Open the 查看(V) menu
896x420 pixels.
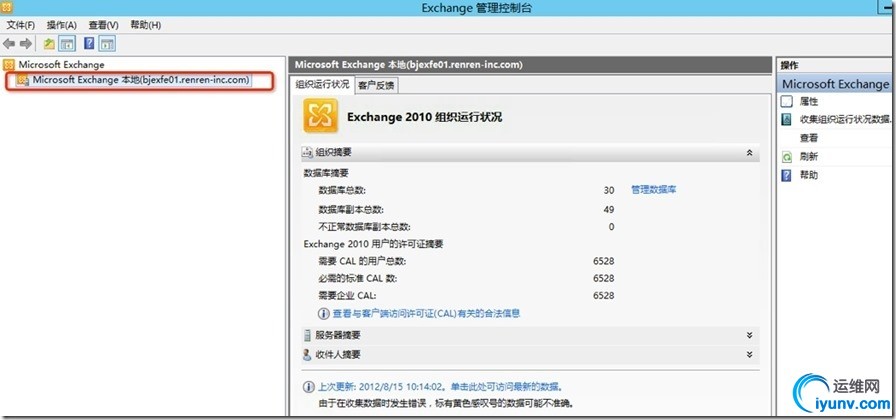[x=103, y=25]
